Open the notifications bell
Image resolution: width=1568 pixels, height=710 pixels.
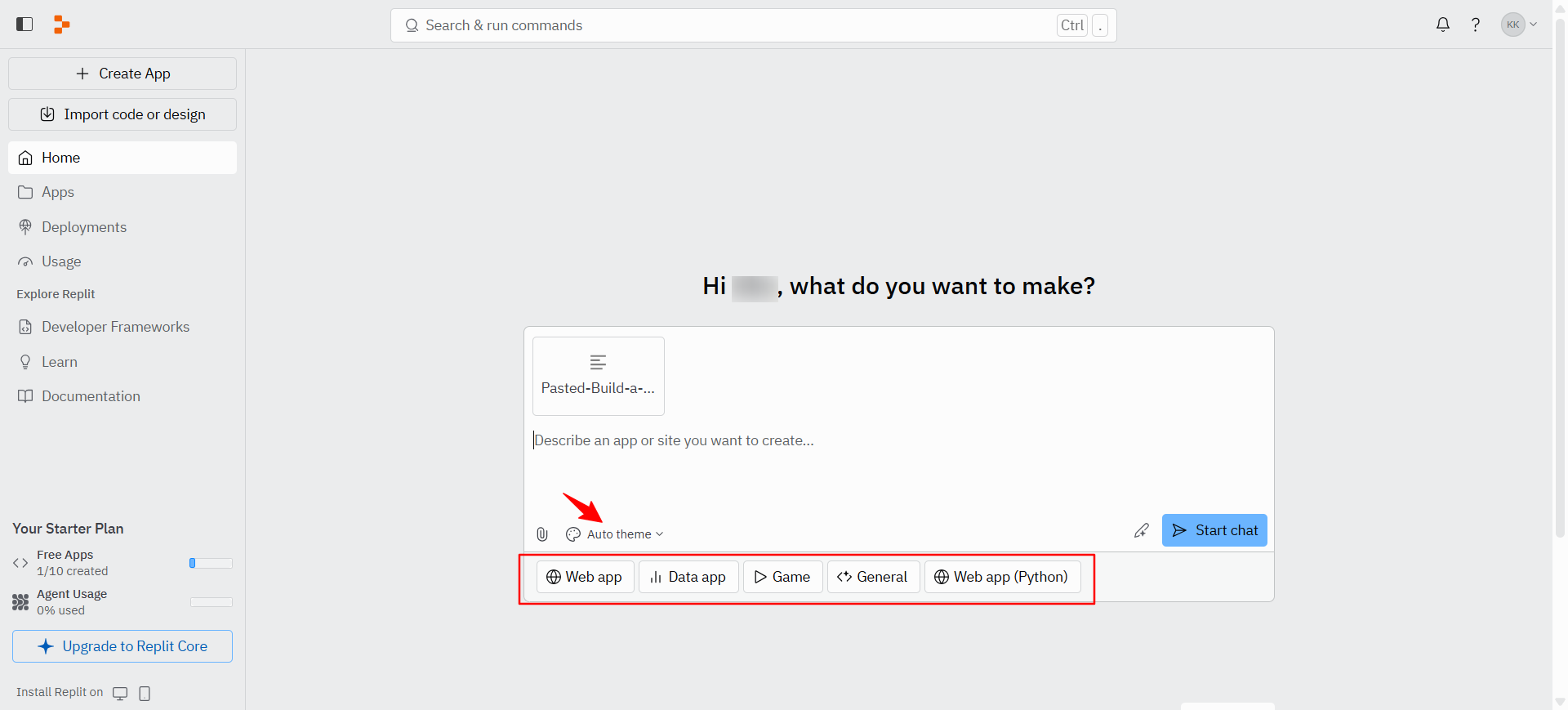pos(1443,25)
